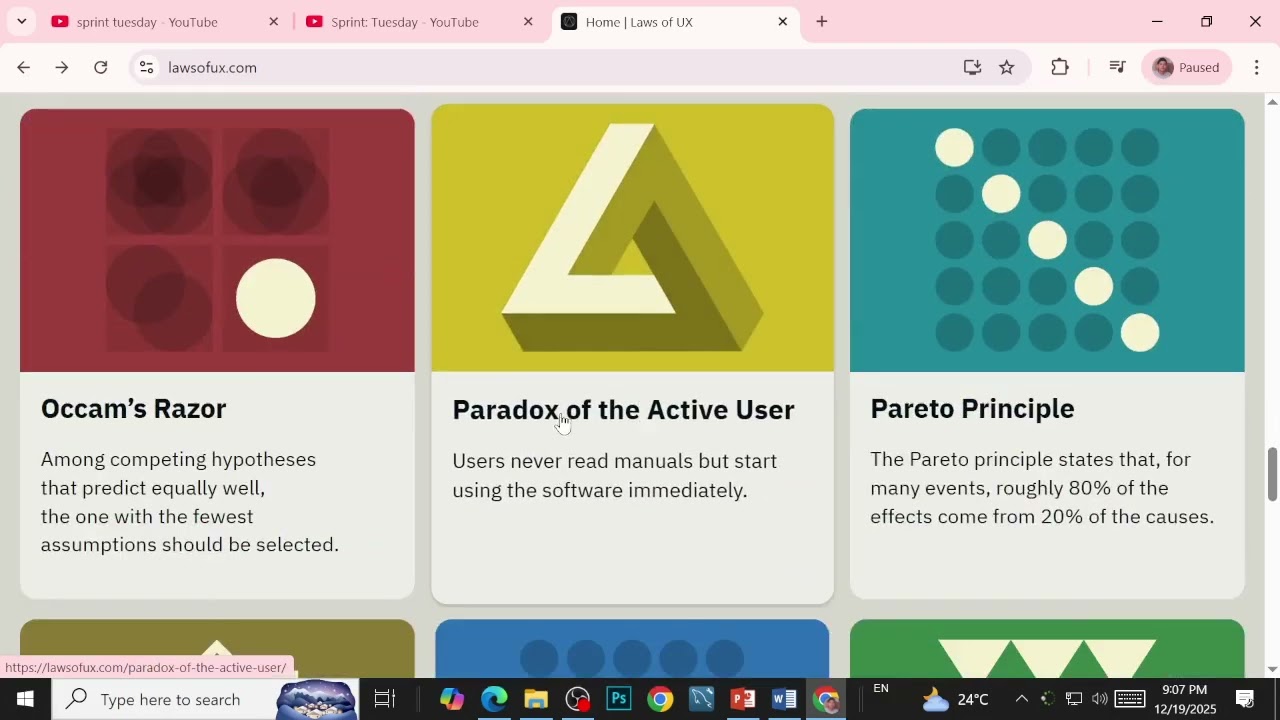Open a new browser tab
1280x720 pixels.
pos(822,21)
